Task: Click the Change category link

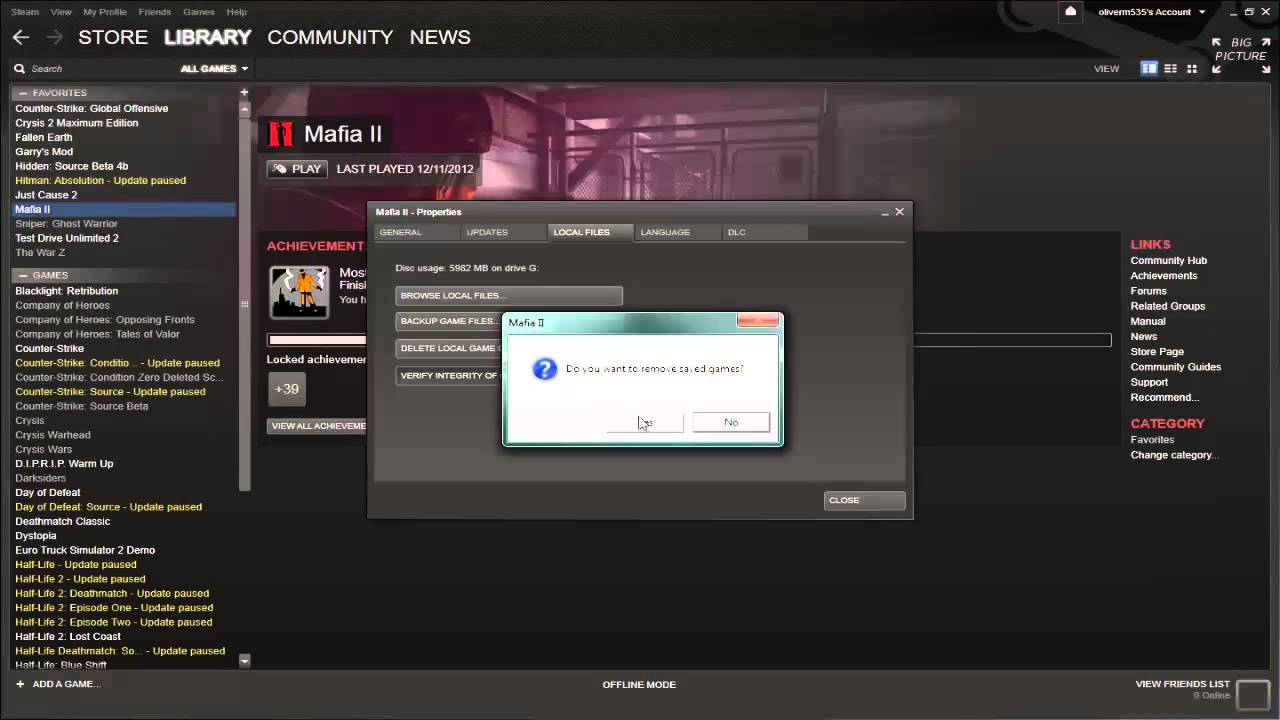Action: tap(1173, 455)
